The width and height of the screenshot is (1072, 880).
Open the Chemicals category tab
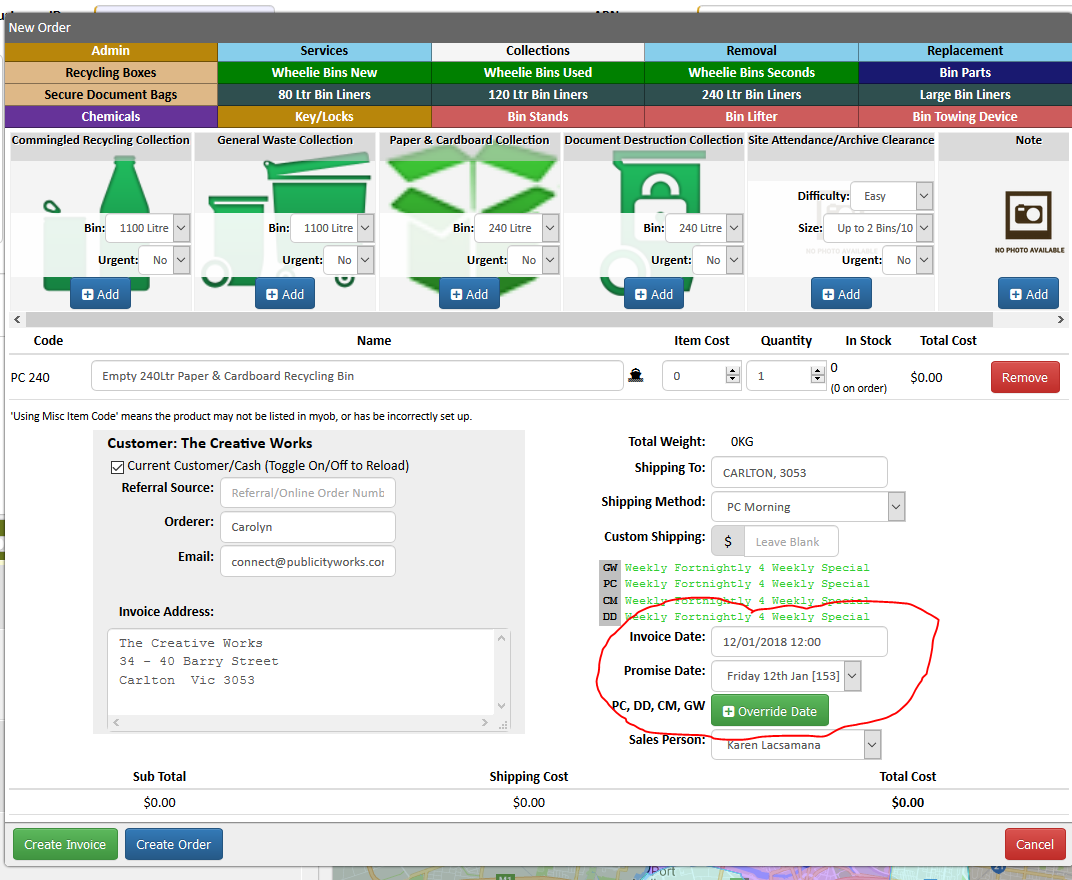click(111, 116)
